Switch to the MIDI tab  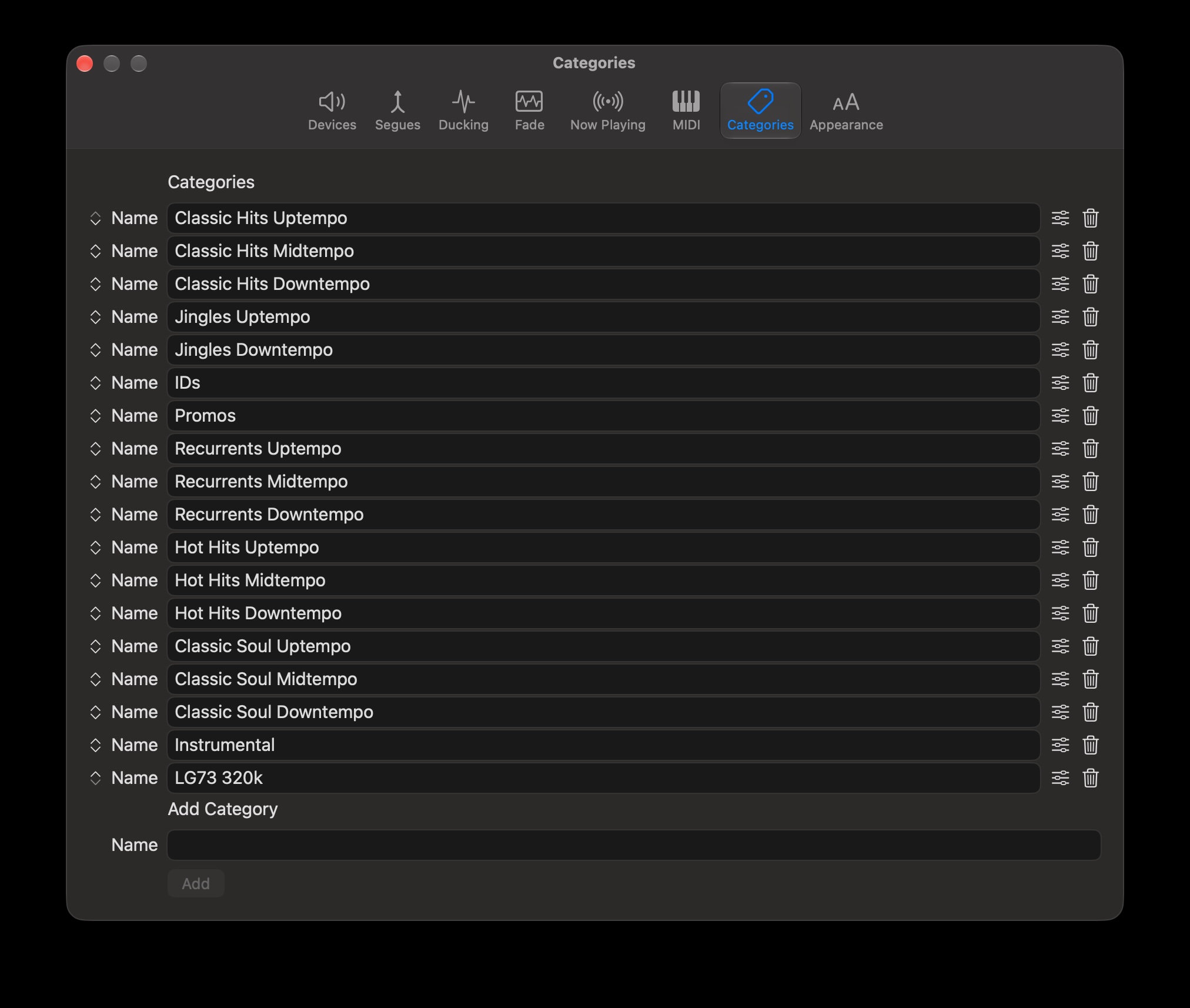point(686,111)
